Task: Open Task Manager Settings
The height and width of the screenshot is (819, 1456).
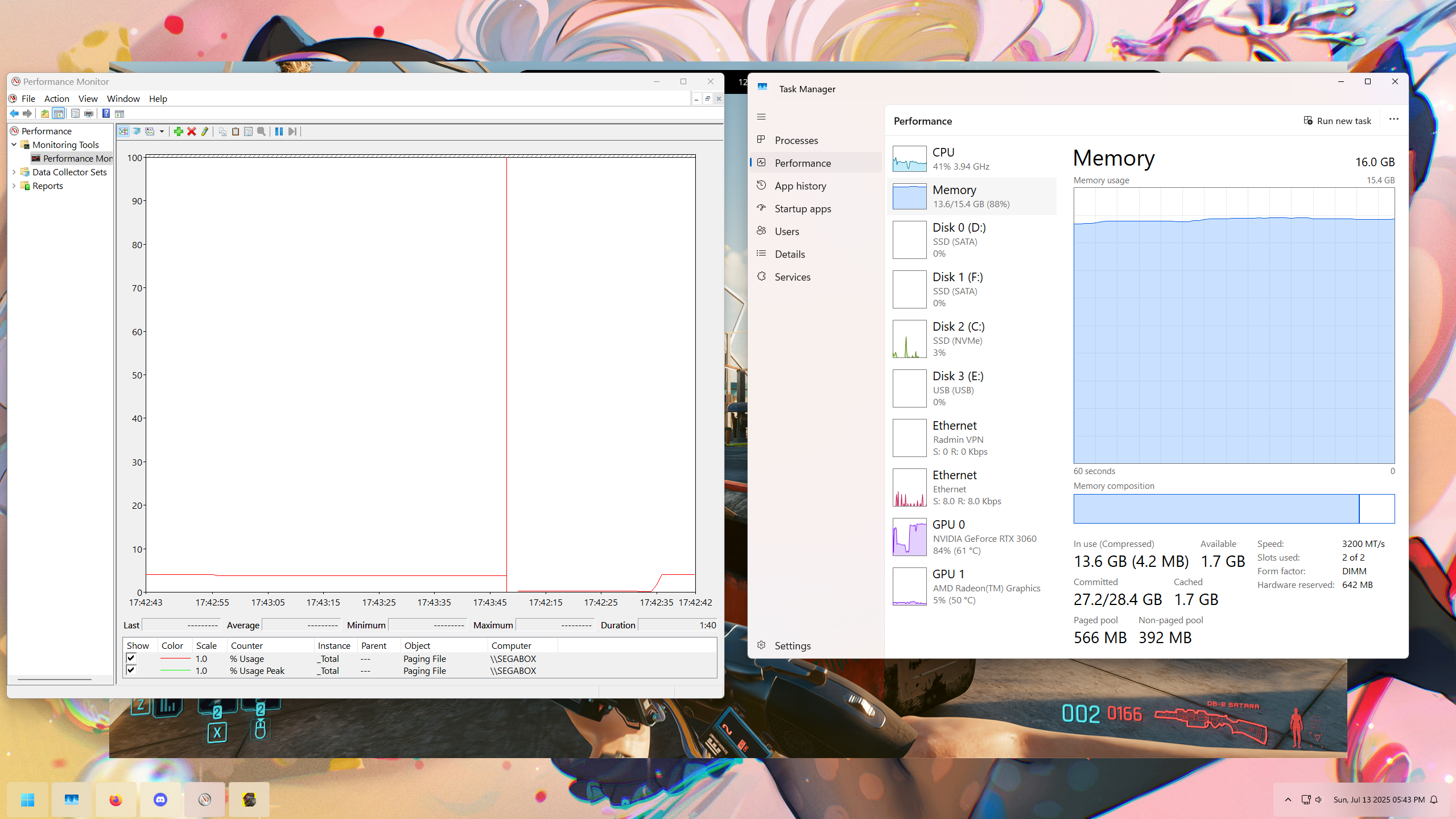Action: [x=816, y=645]
